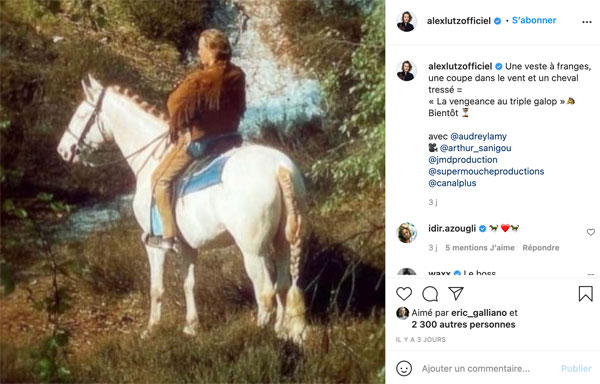600x384 pixels.
Task: Open @supermoucheproductions profile link
Action: coord(486,171)
